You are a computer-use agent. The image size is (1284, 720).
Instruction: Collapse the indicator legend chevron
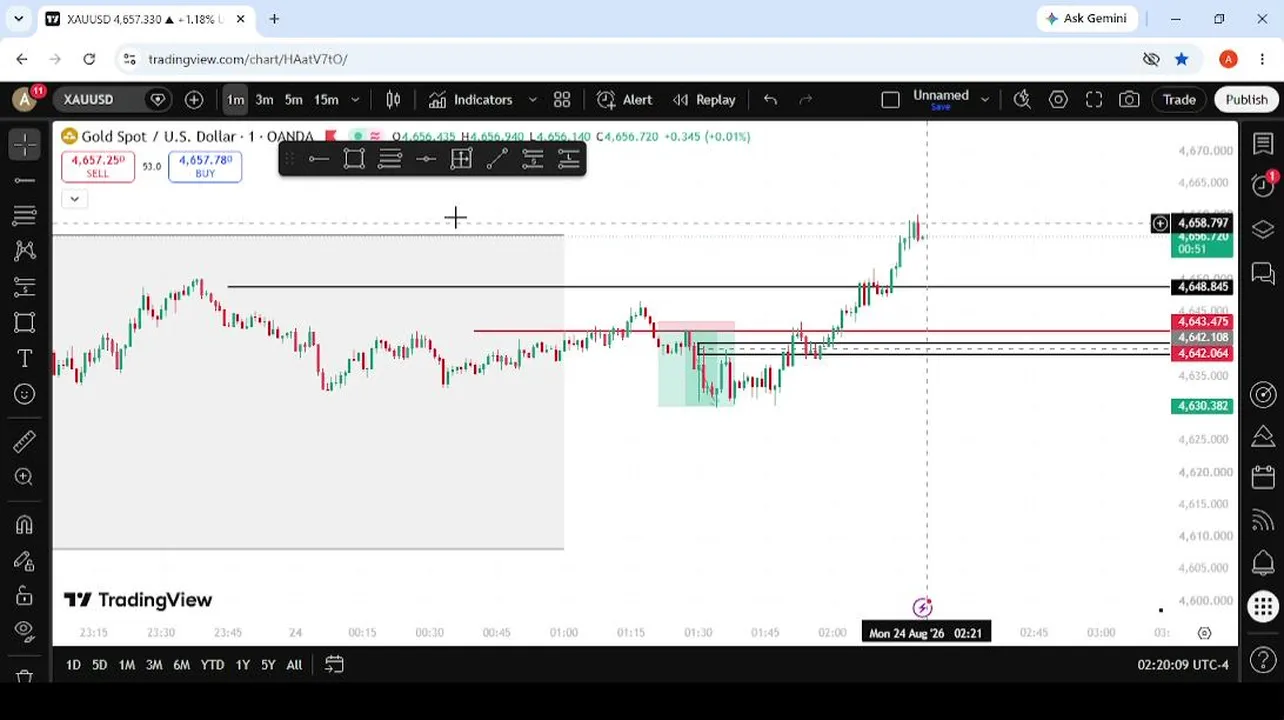point(74,199)
